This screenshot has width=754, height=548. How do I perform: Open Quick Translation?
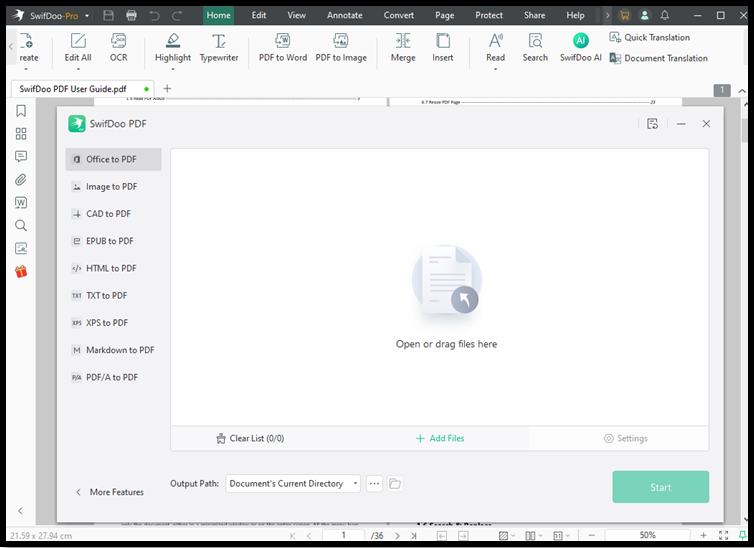coord(650,37)
